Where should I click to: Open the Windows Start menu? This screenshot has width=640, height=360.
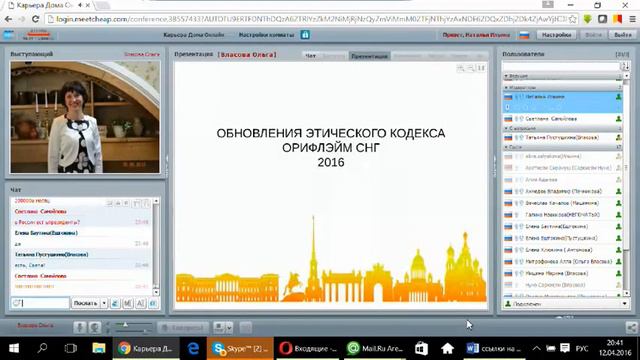tap(13, 348)
